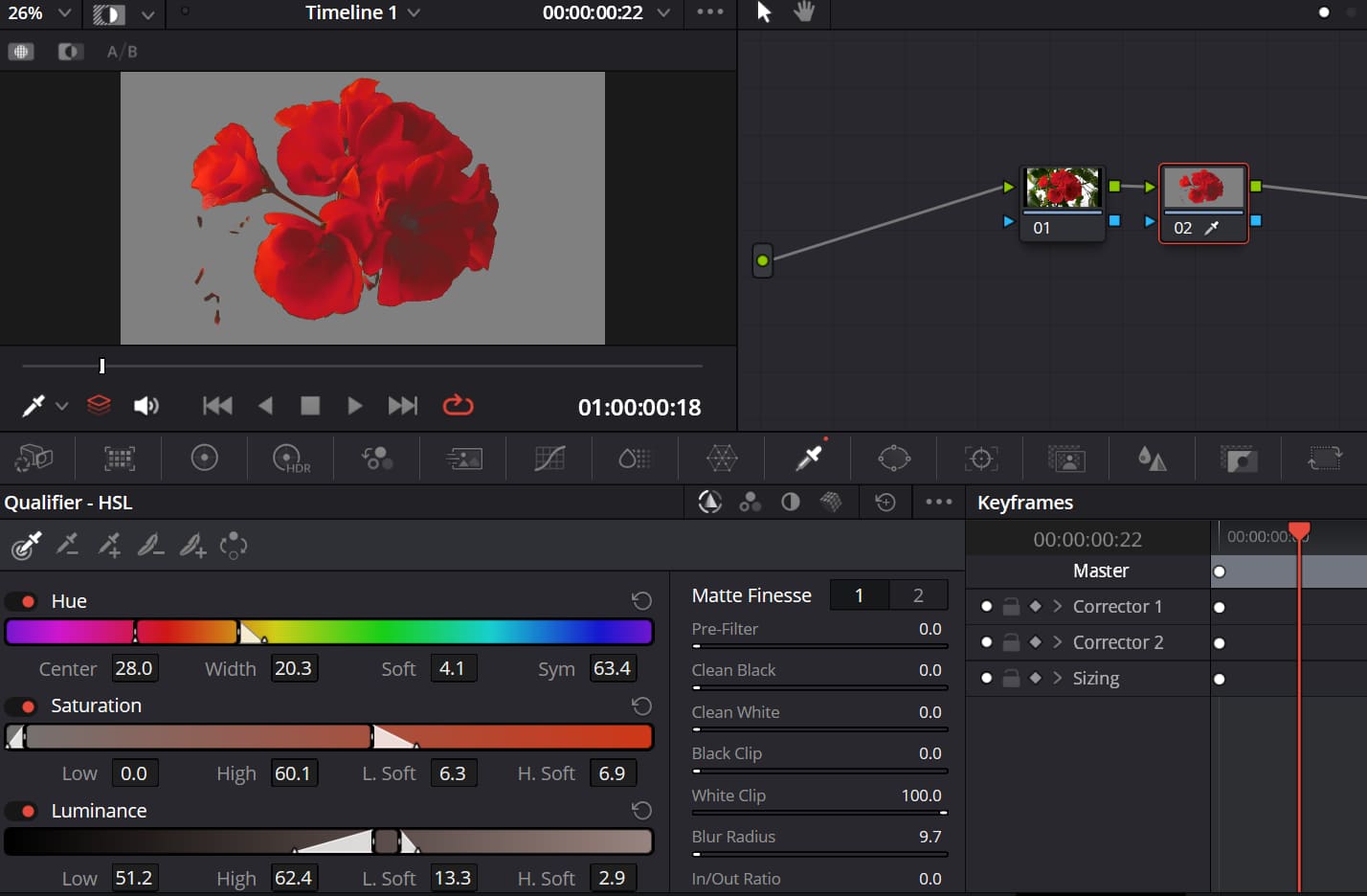Click the highlight wand above the viewer
The image size is (1367, 896).
tap(34, 405)
